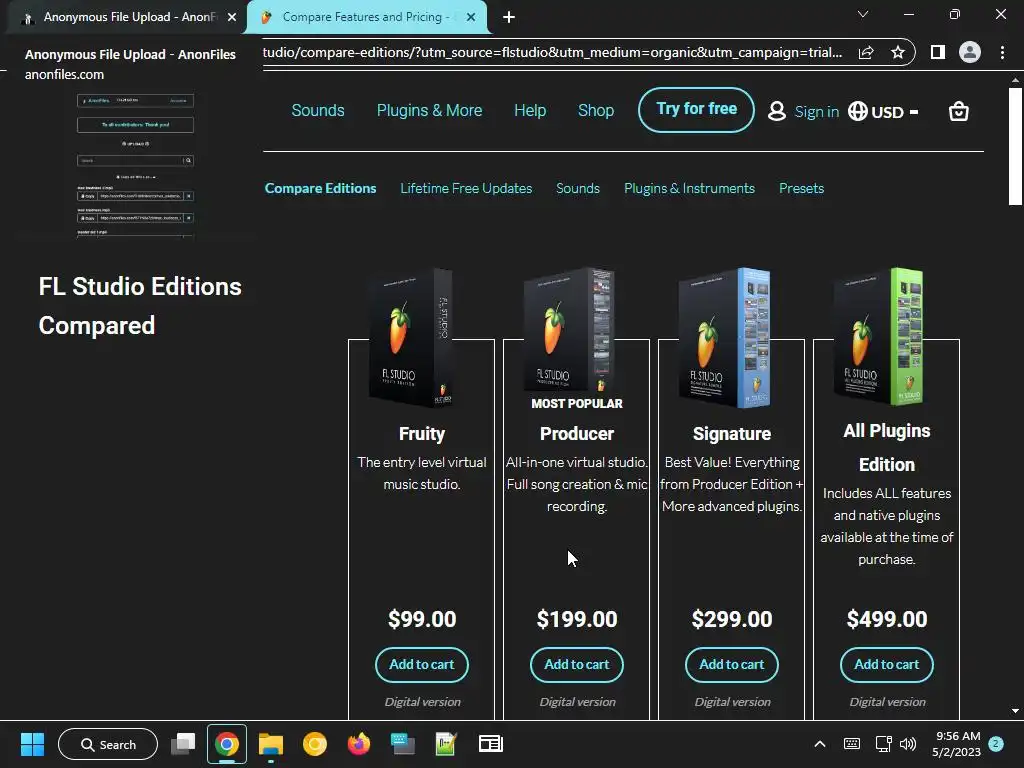Open the Shop menu
1024x768 pixels.
click(596, 110)
